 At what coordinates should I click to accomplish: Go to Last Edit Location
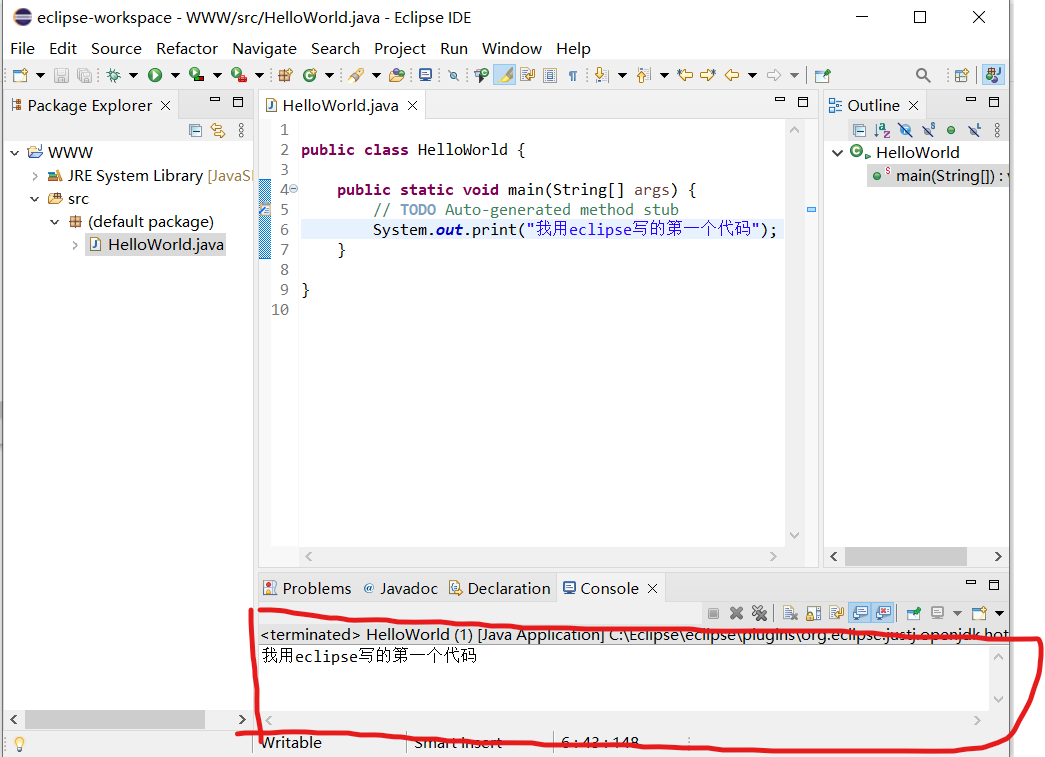(x=685, y=75)
